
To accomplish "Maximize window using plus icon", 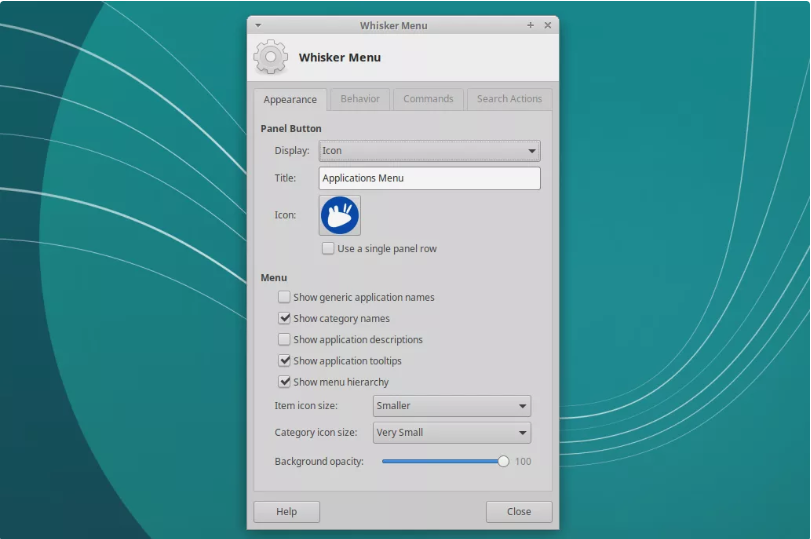I will pos(530,25).
